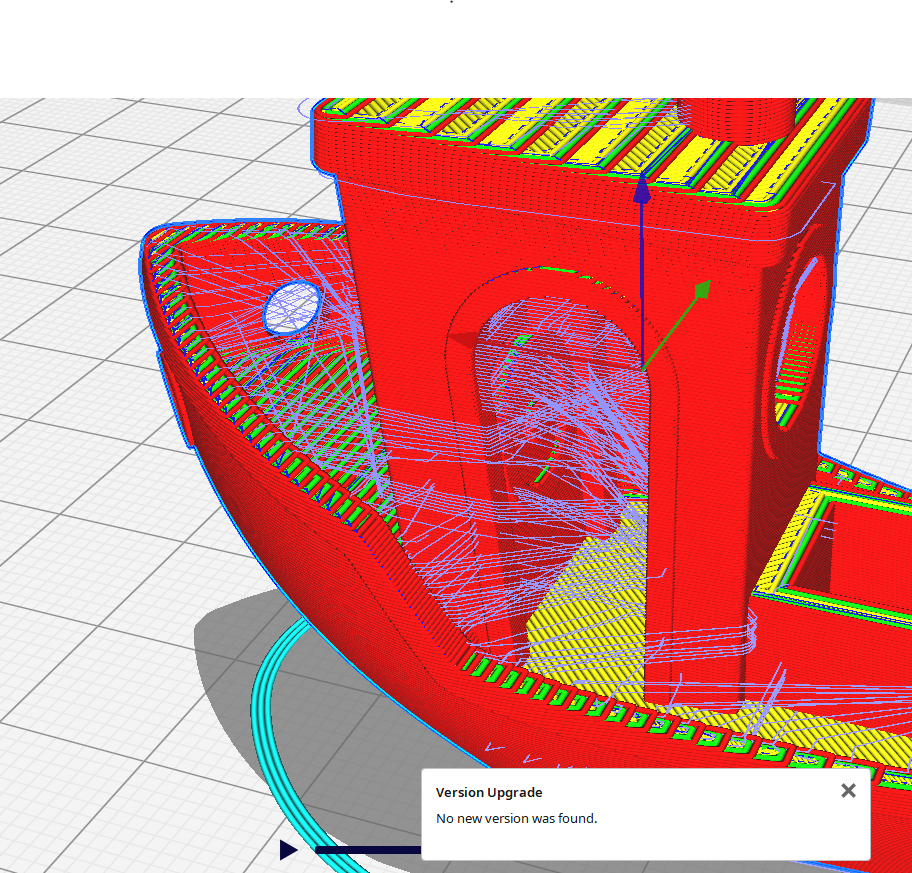This screenshot has width=912, height=873.
Task: Click the green Y-axis arrow handle
Action: coord(702,290)
